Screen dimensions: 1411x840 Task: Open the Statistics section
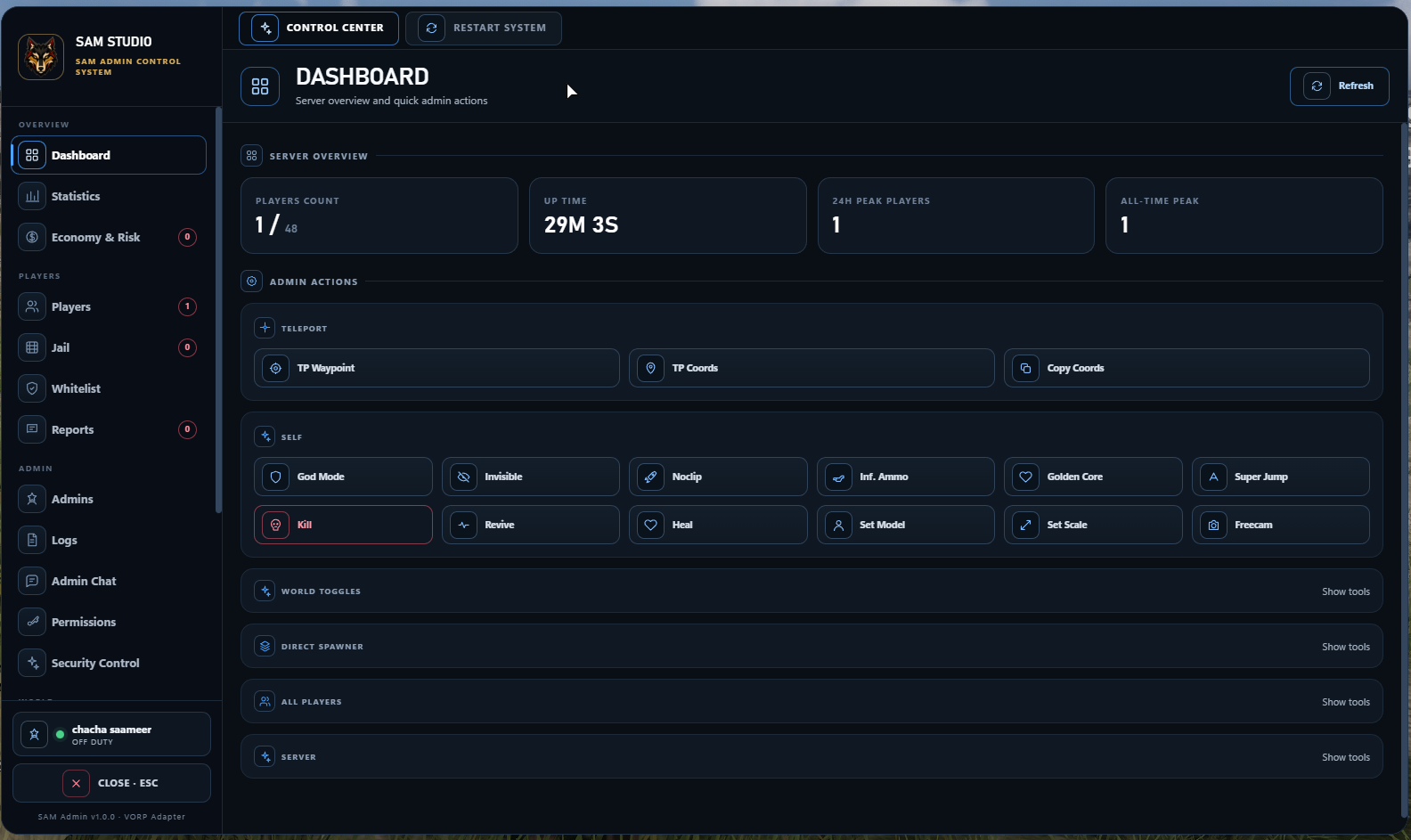click(109, 196)
